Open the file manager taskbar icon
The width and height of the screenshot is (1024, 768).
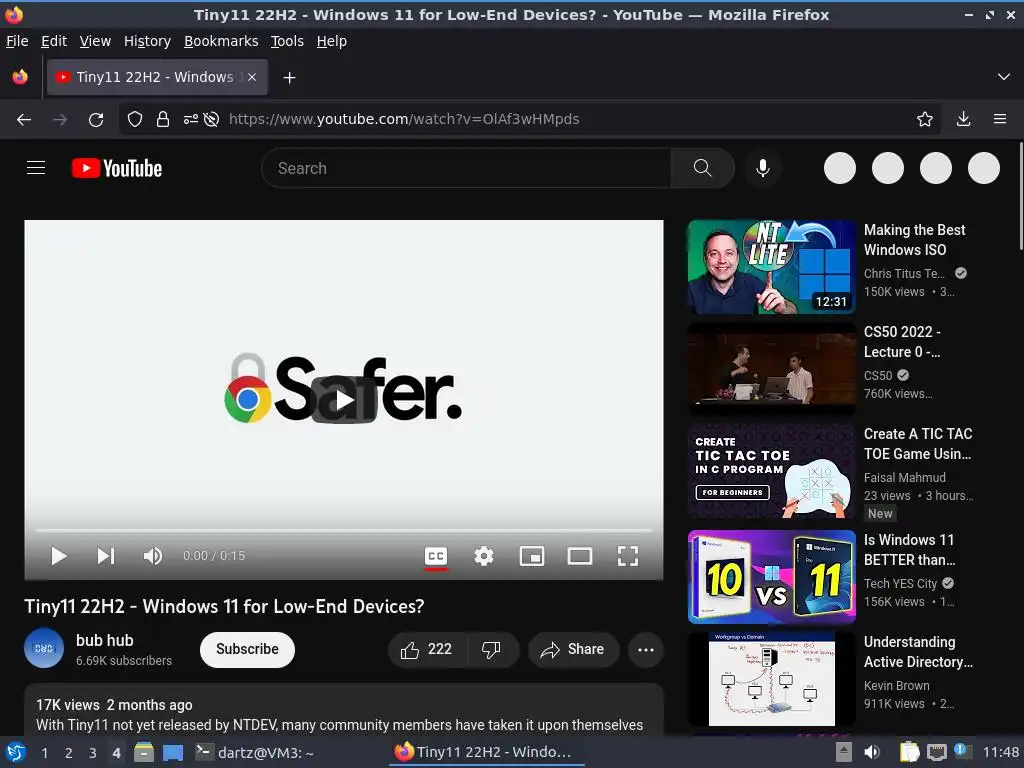point(144,752)
